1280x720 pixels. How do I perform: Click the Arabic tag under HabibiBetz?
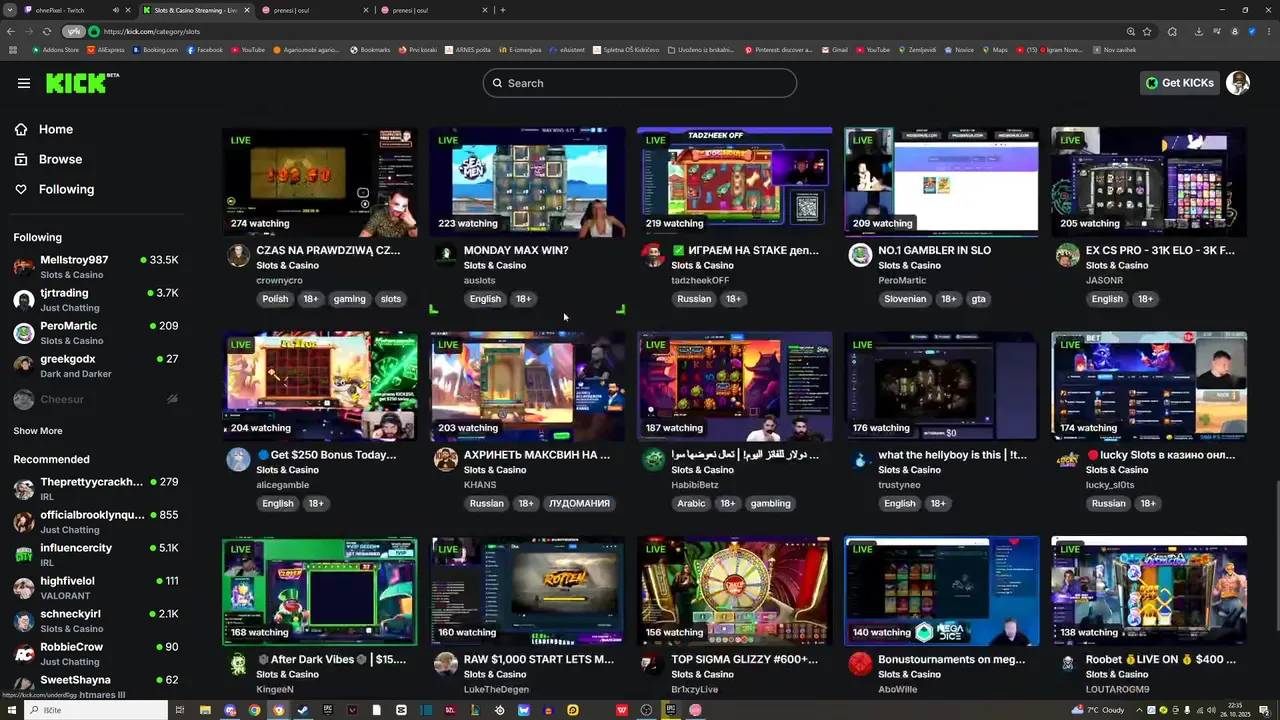point(691,504)
